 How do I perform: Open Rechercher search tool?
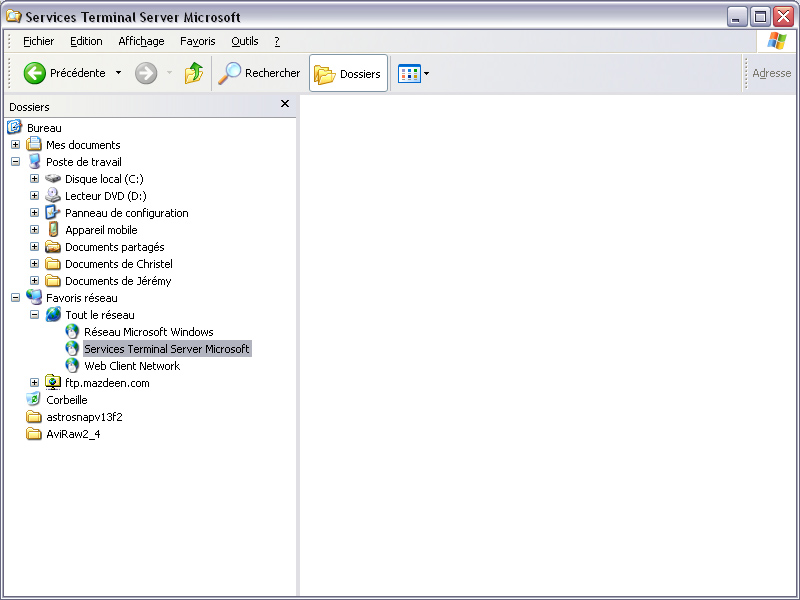click(259, 73)
